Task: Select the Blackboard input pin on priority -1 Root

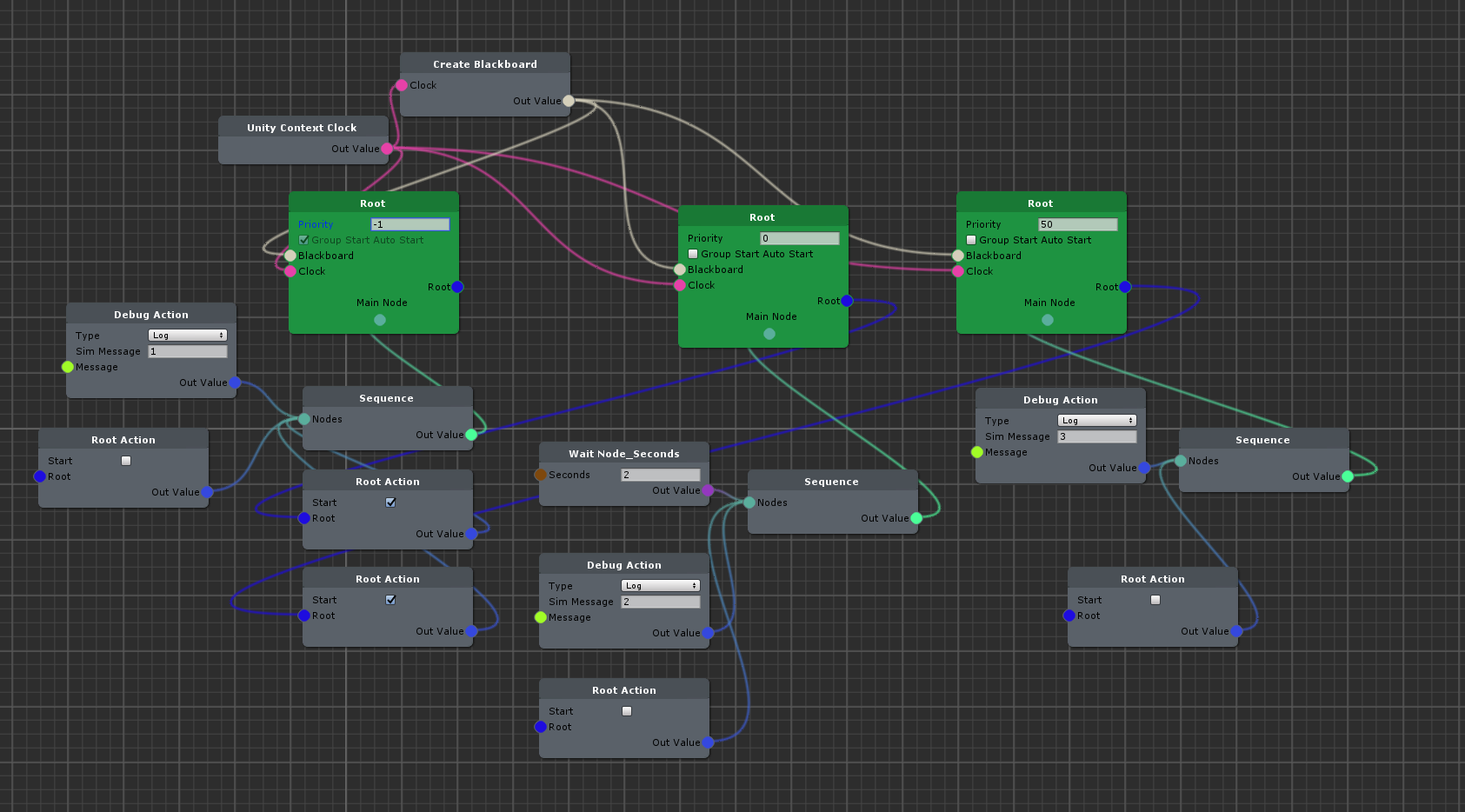Action: 290,255
